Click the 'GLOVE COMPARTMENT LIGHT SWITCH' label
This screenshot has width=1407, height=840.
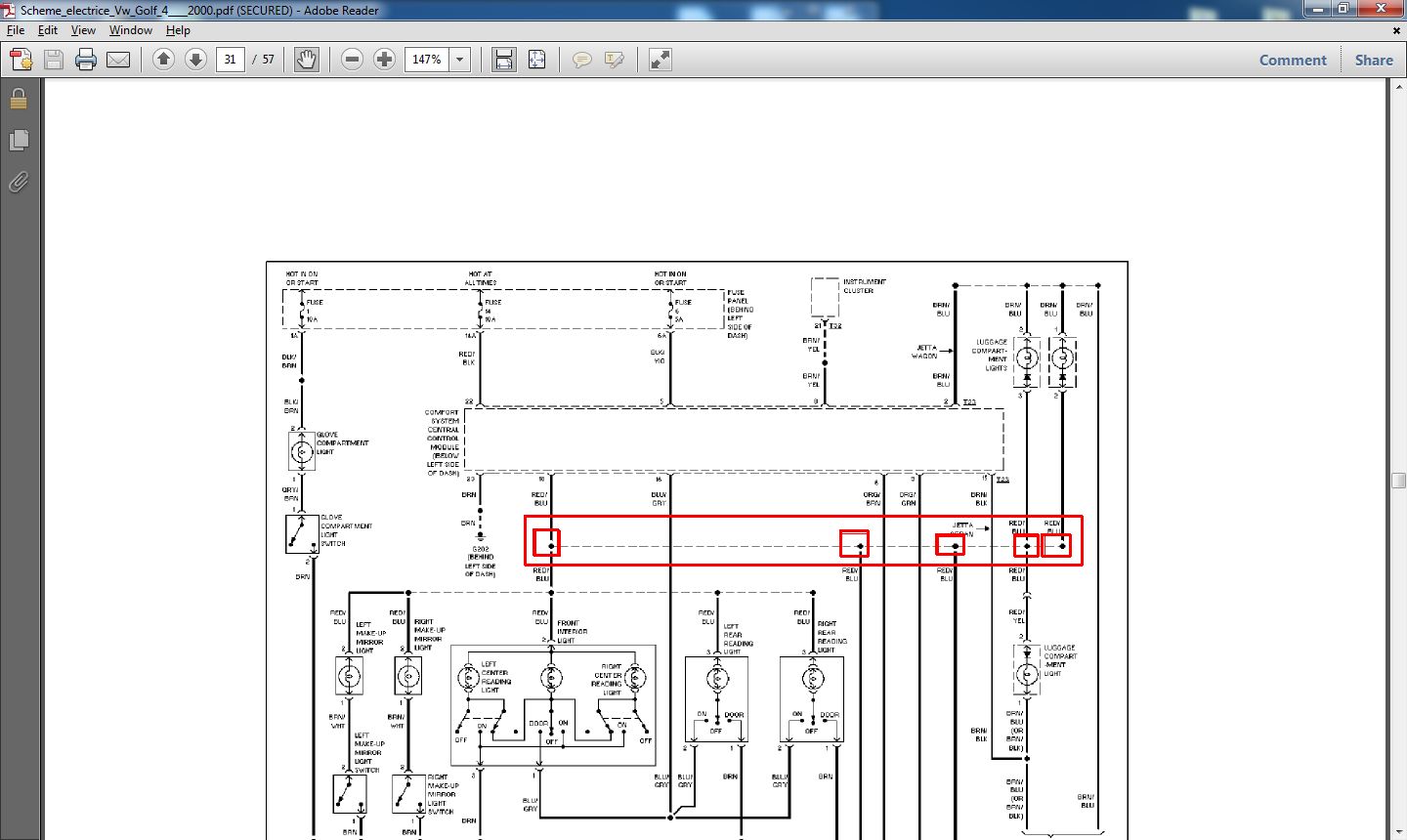(346, 530)
